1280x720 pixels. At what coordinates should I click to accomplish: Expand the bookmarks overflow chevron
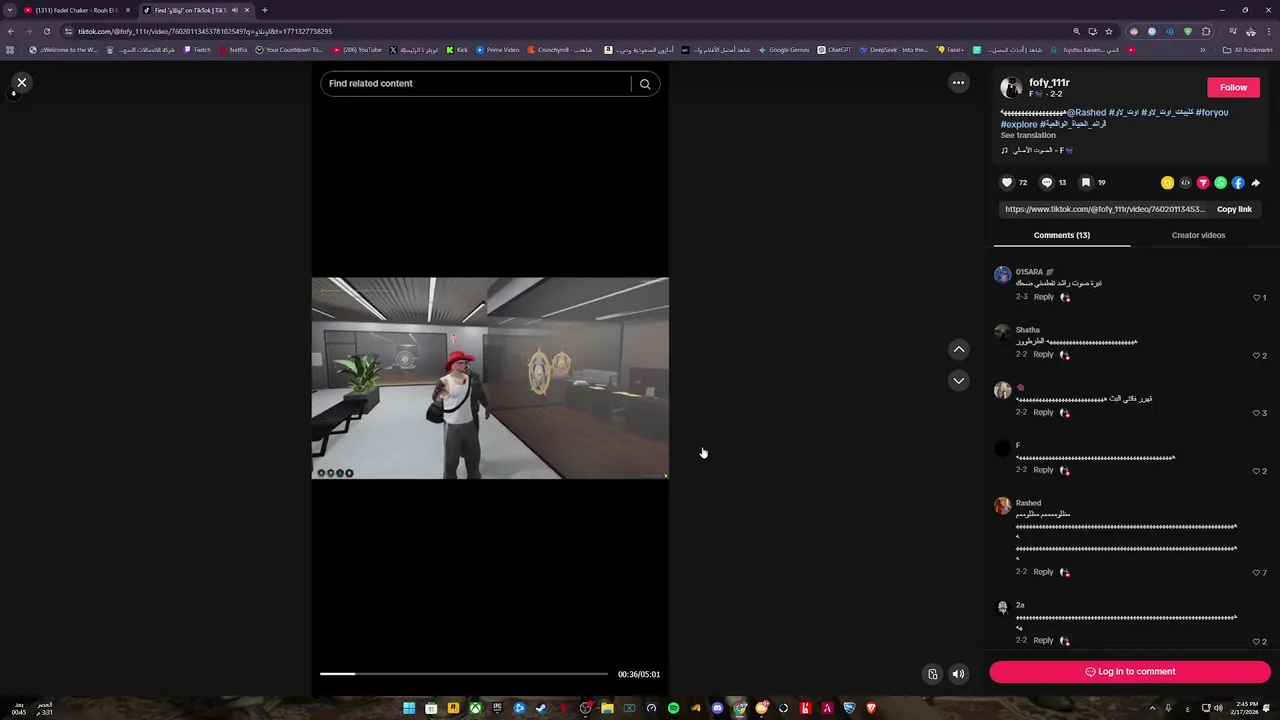pos(1203,50)
